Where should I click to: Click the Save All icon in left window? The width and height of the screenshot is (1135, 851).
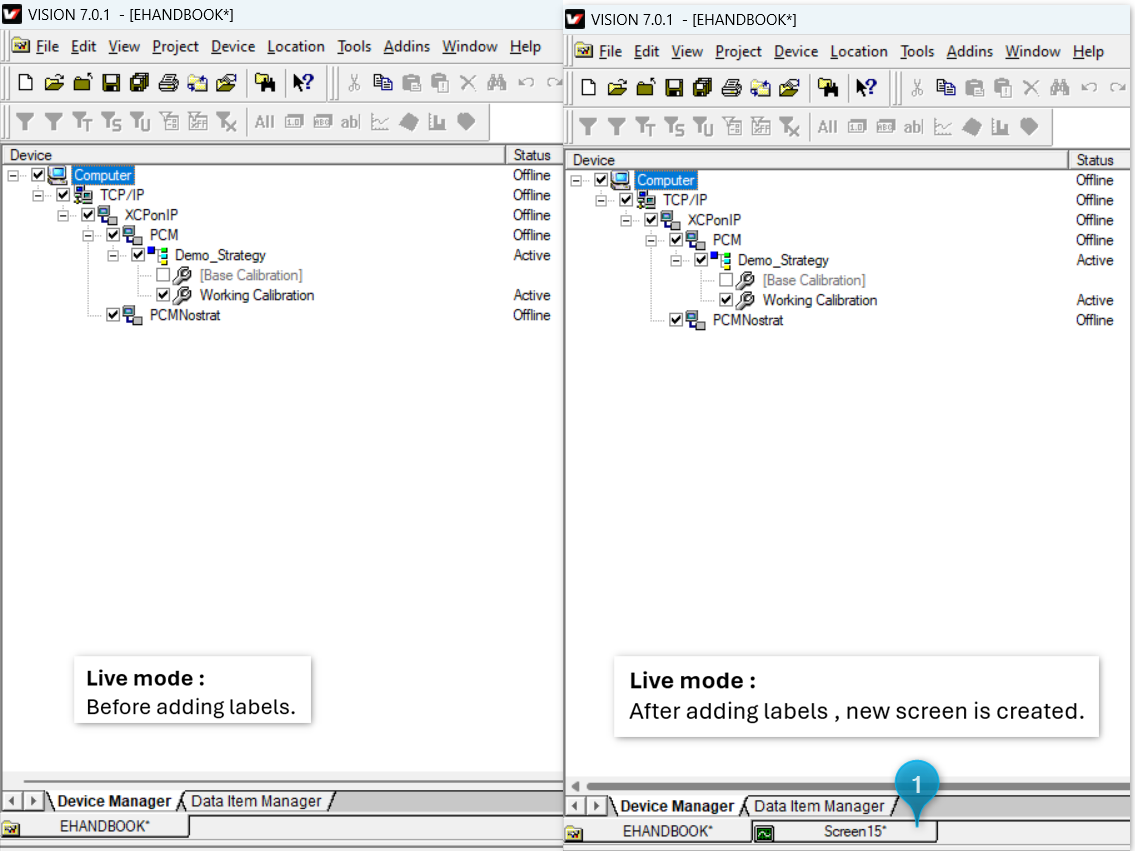click(140, 83)
